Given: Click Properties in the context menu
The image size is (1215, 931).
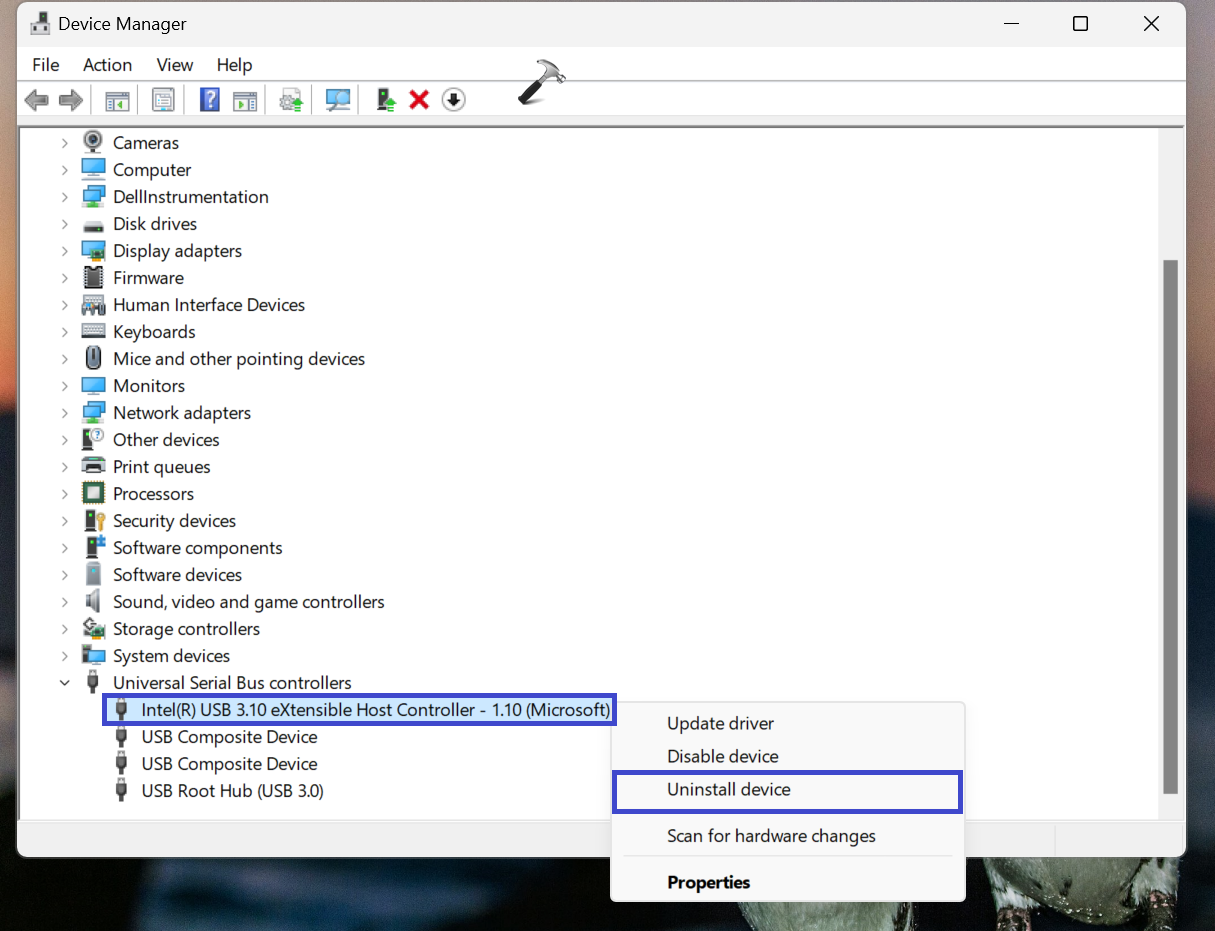Looking at the screenshot, I should [x=708, y=883].
